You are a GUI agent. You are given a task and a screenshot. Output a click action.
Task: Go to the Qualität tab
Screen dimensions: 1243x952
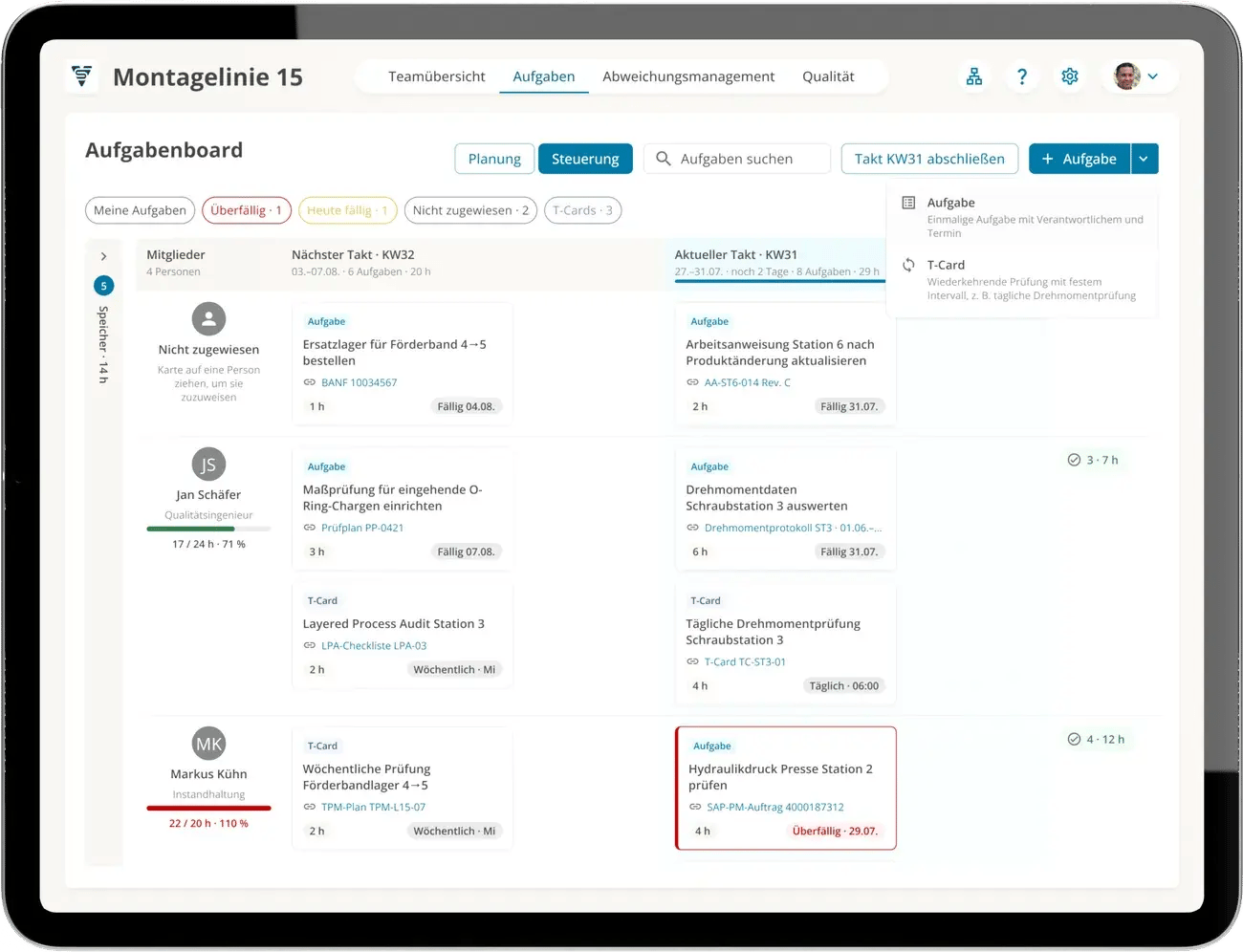(x=828, y=76)
